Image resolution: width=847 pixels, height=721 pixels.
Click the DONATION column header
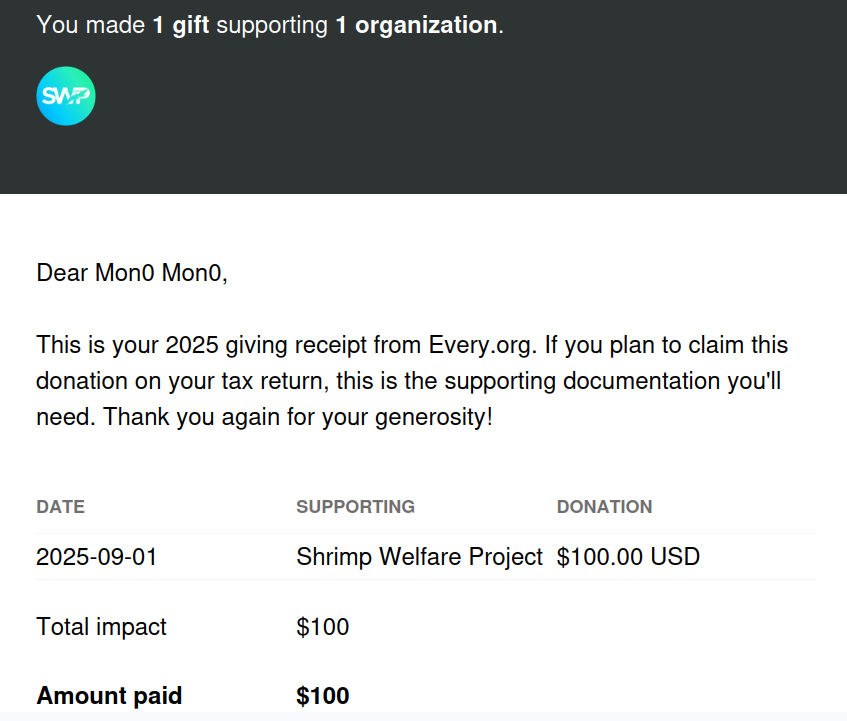[x=604, y=507]
